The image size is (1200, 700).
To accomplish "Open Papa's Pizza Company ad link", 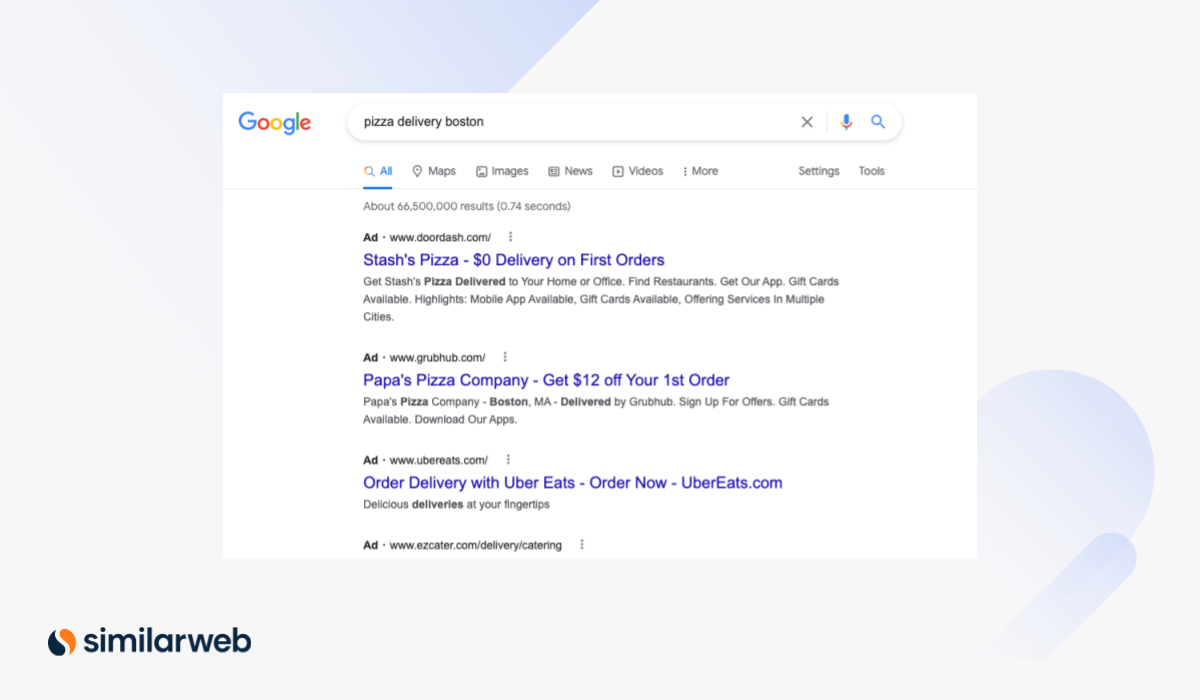I will pos(546,380).
